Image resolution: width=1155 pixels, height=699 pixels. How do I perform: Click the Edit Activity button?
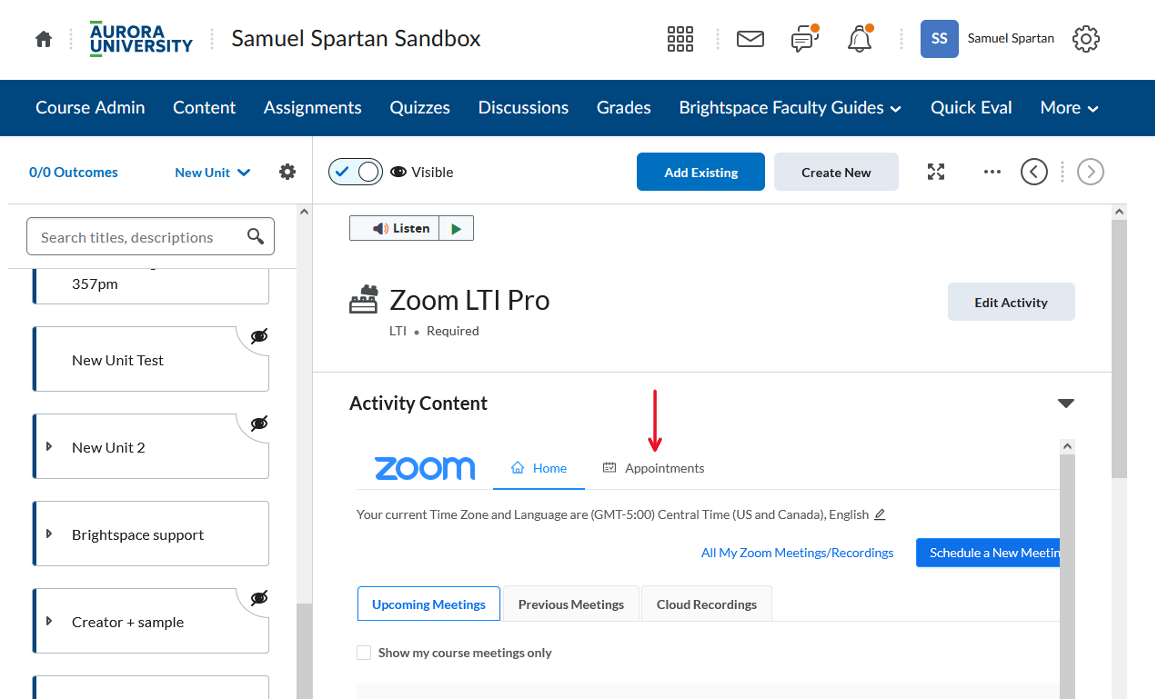1011,302
